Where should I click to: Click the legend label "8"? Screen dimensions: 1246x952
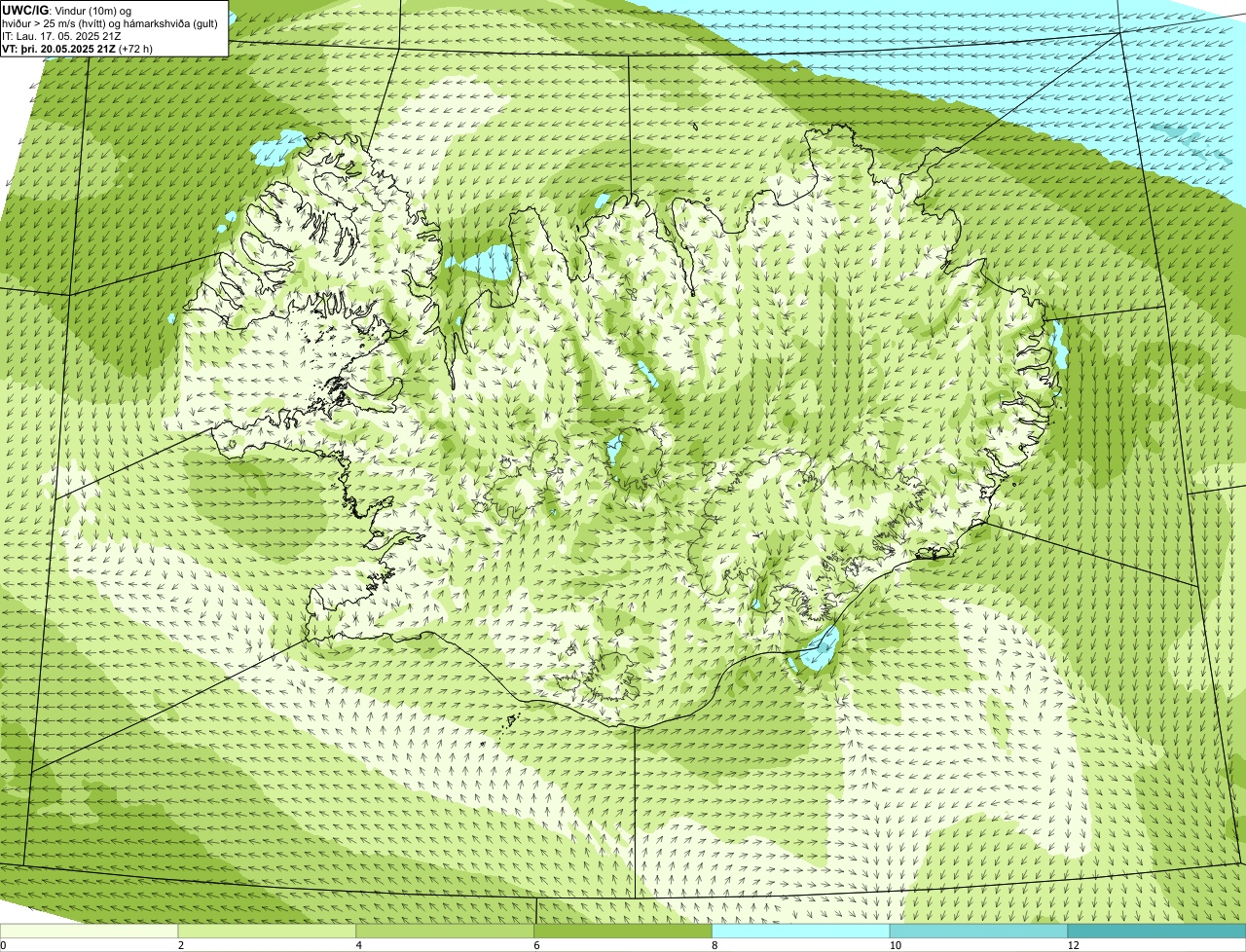(715, 945)
